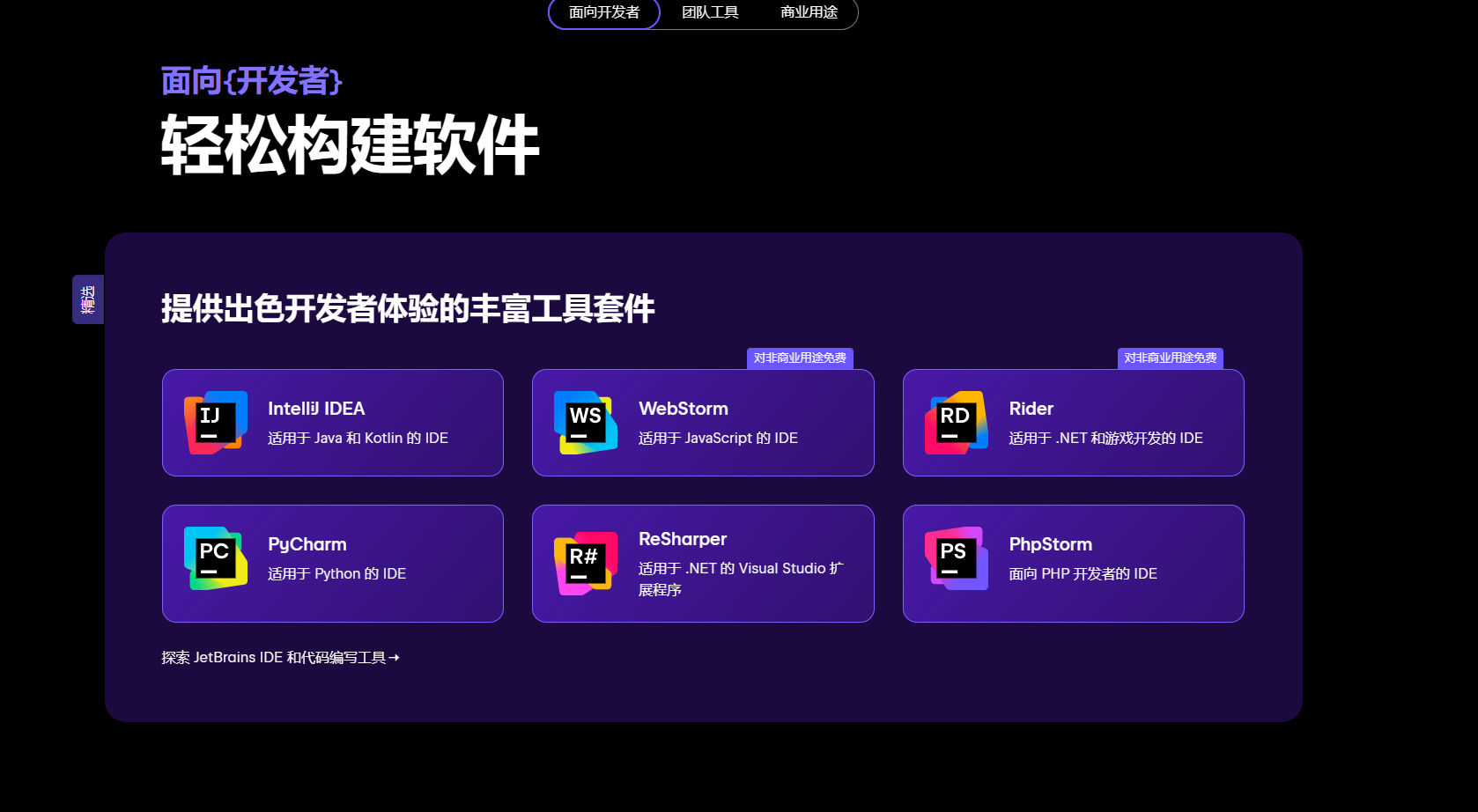The image size is (1478, 812).
Task: Click text 适用于 .NET 和游戏开发的 IDE
Action: (1105, 438)
